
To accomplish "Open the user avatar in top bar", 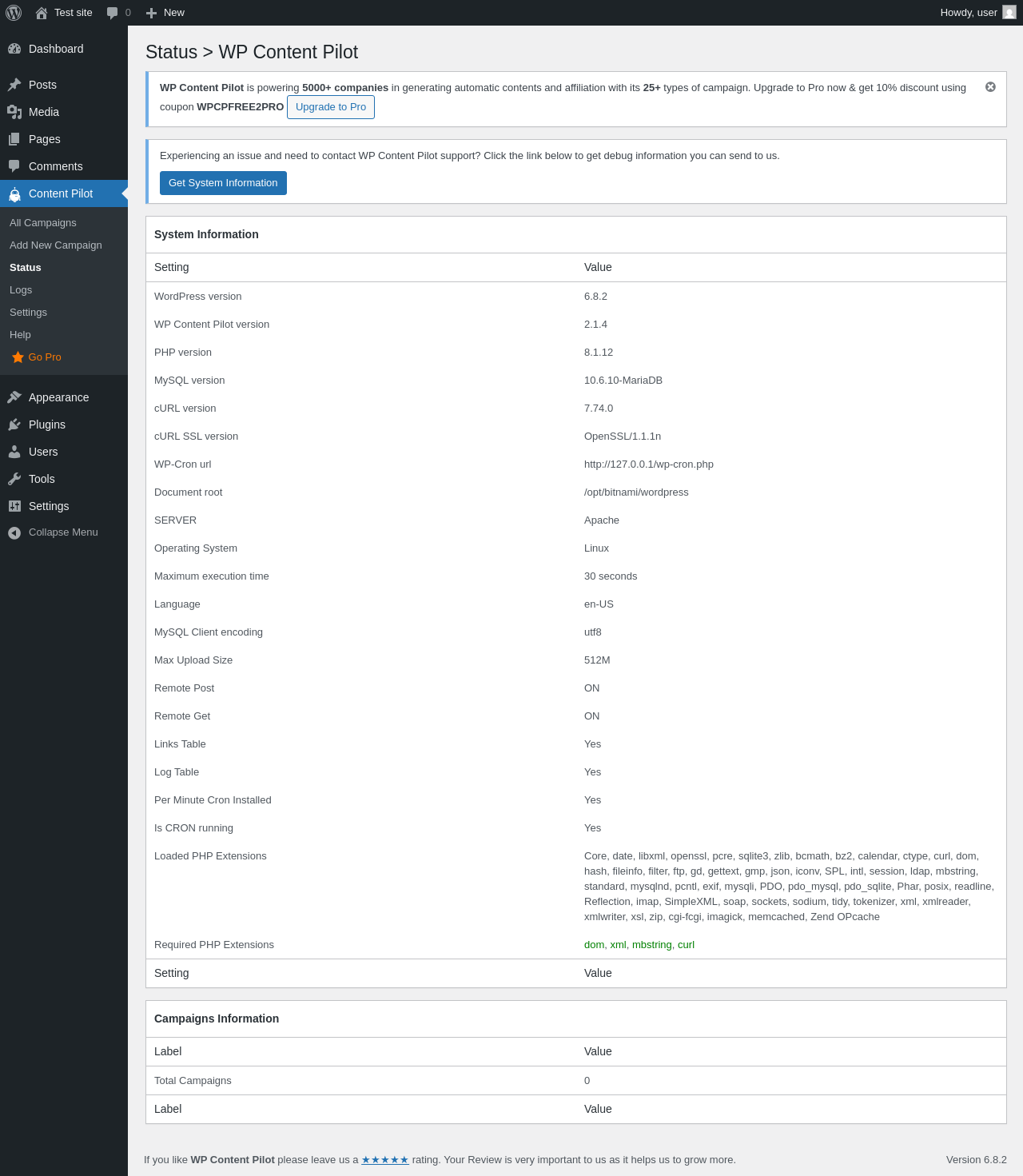I will coord(1009,13).
